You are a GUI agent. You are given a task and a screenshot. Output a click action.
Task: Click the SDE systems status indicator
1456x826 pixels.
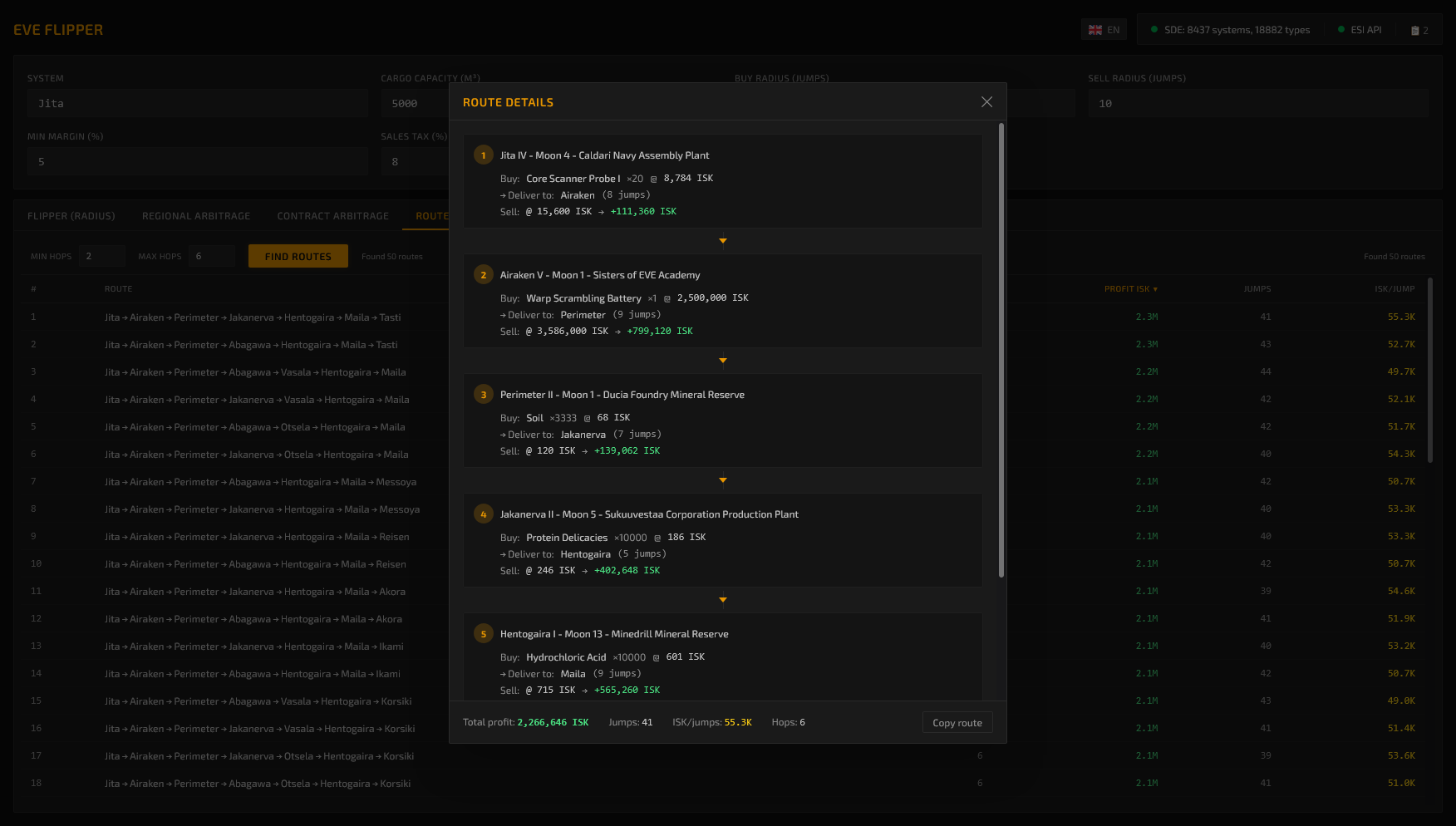1230,30
